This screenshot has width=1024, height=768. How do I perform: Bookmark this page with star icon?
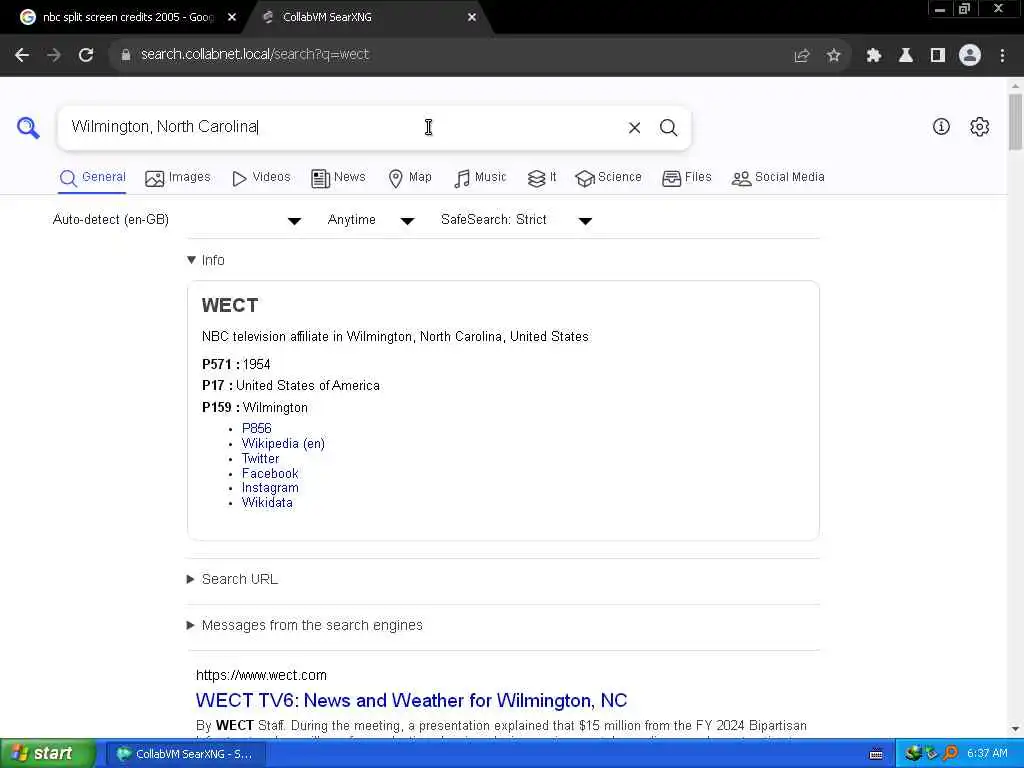tap(833, 56)
